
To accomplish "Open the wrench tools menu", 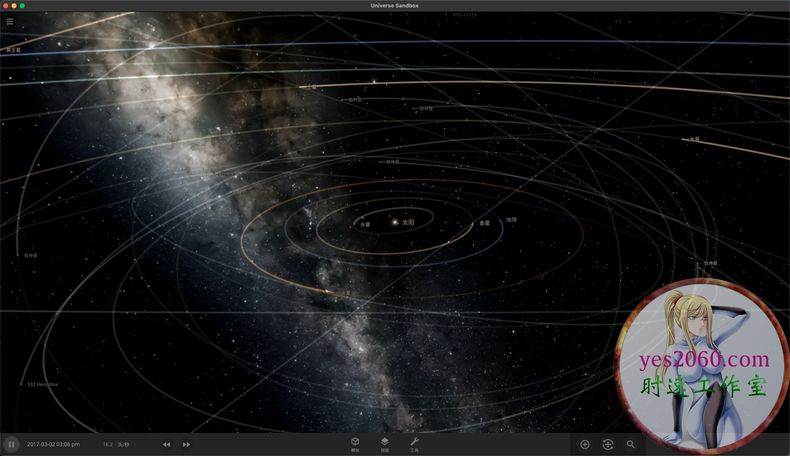I will coord(414,442).
